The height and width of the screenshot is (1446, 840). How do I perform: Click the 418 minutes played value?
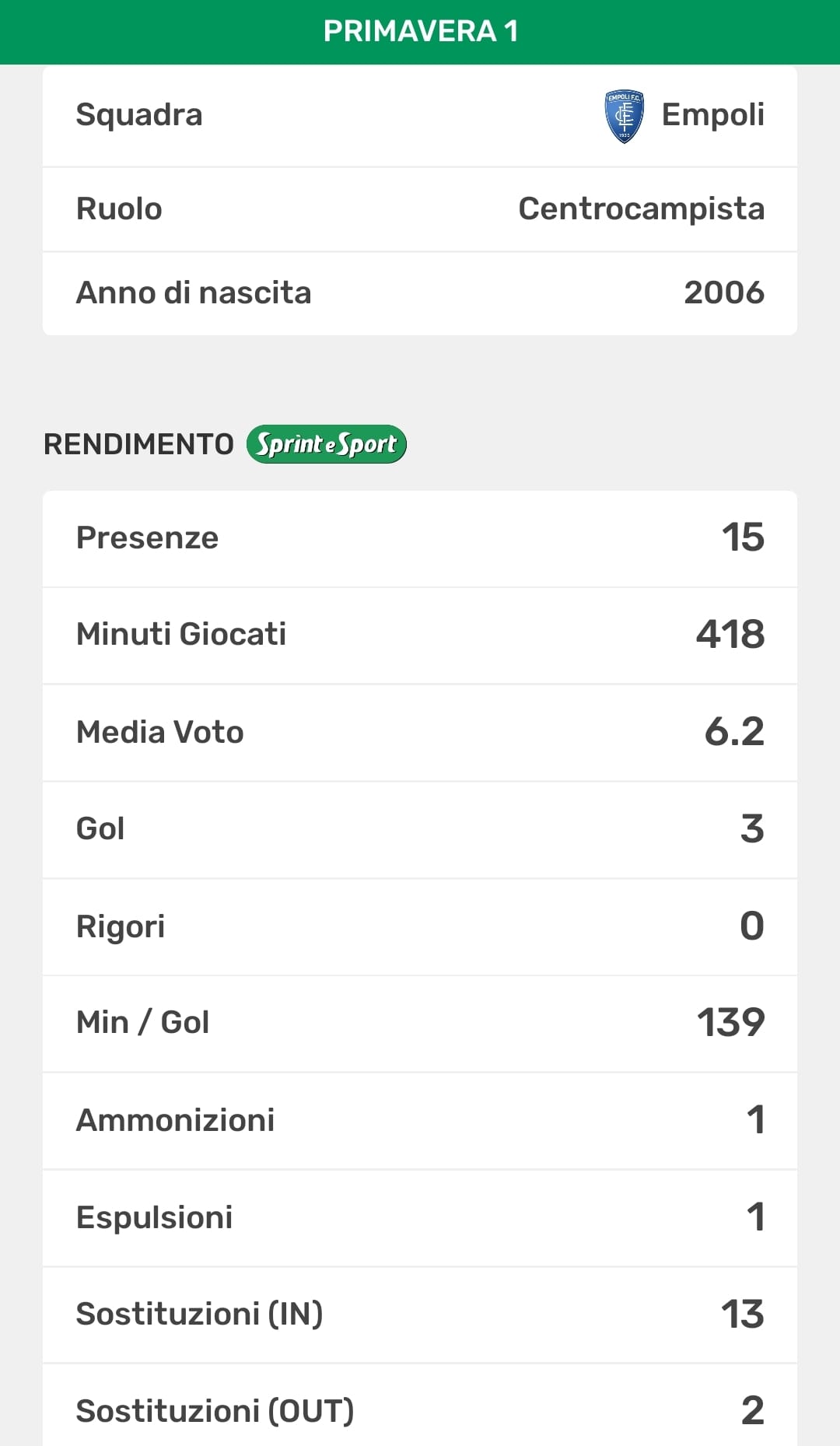coord(730,635)
